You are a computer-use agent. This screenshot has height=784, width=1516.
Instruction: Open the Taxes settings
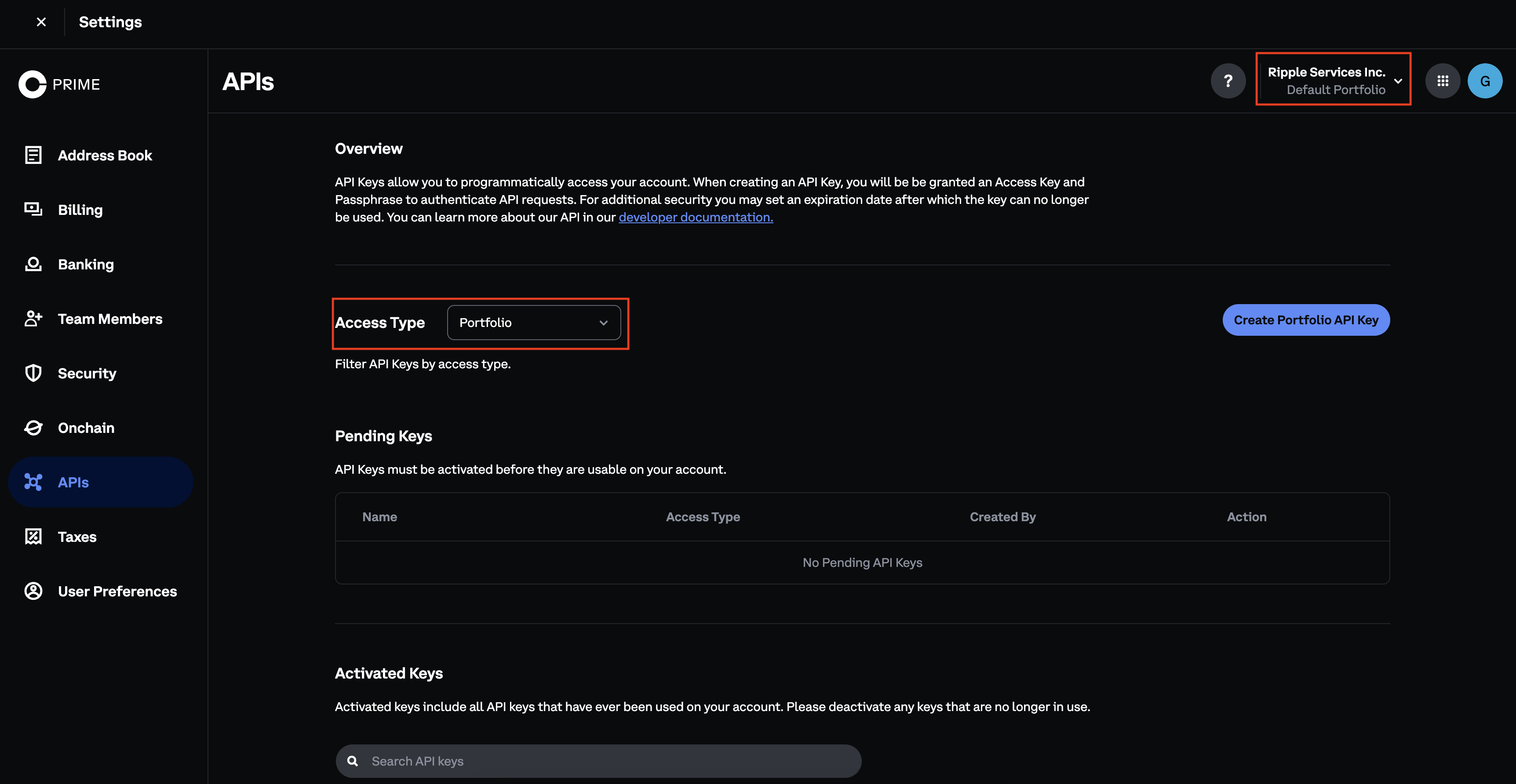point(77,536)
